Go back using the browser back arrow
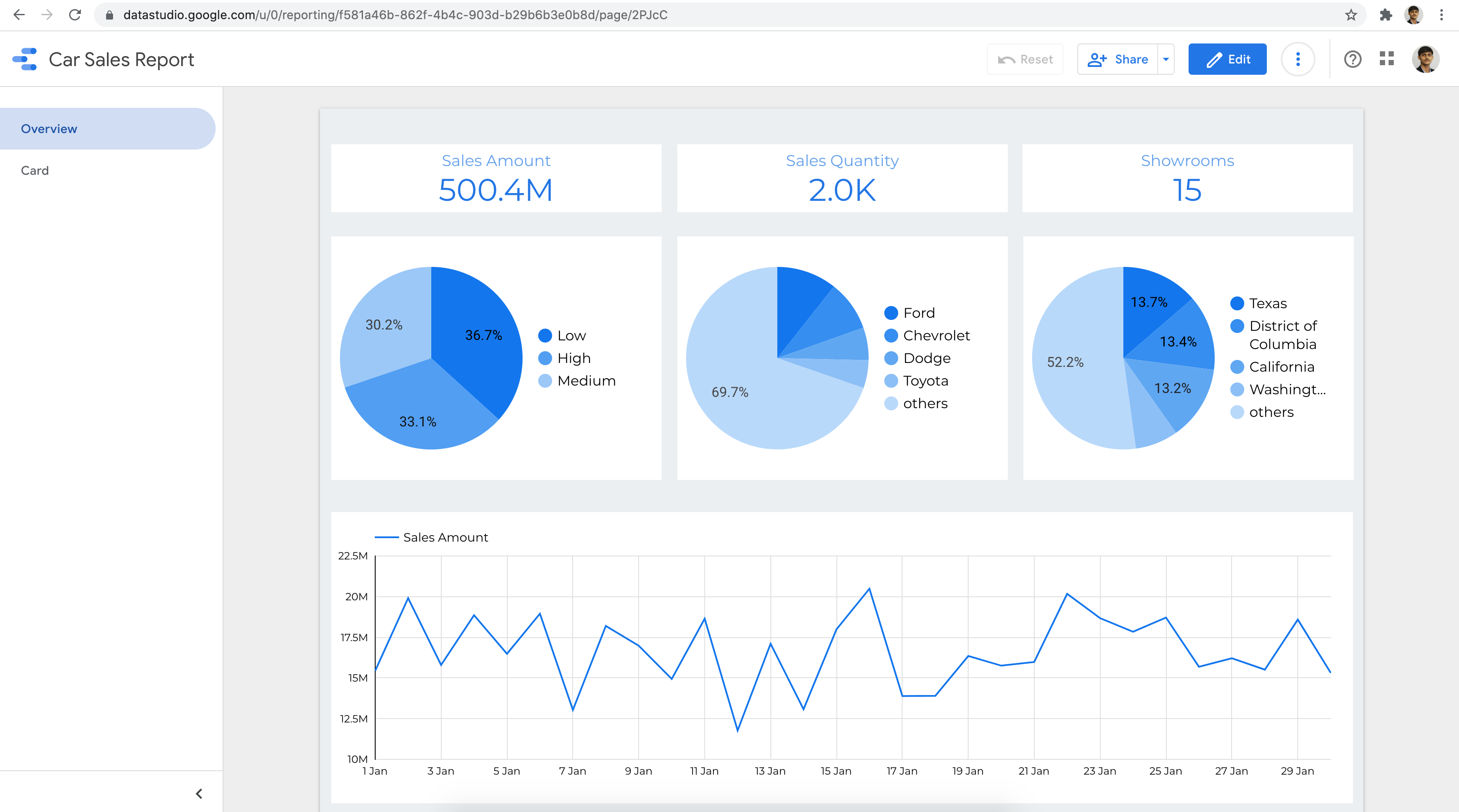This screenshot has height=812, width=1459. 19,15
